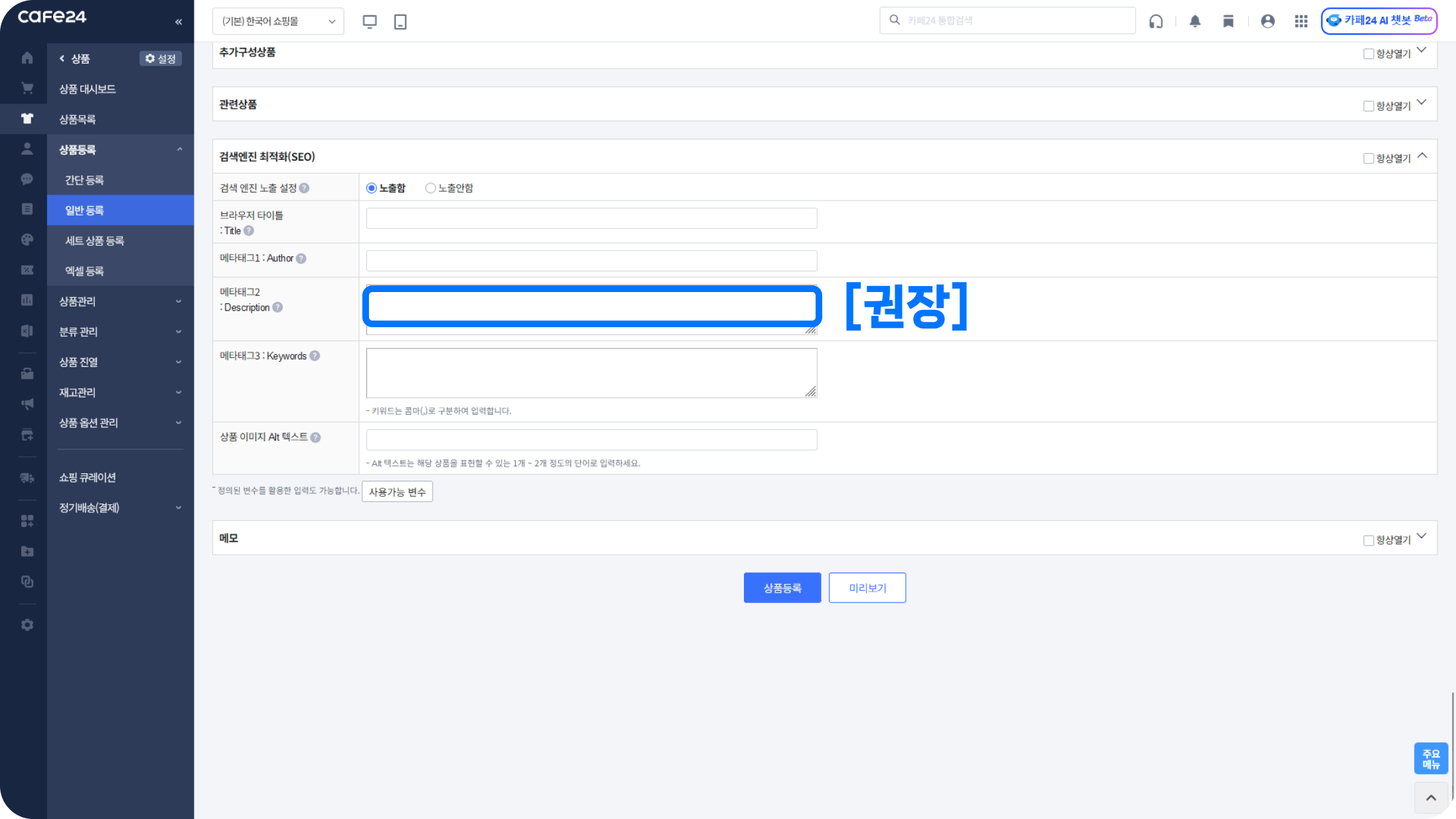Open the notifications bell icon
The width and height of the screenshot is (1456, 819).
[x=1195, y=21]
